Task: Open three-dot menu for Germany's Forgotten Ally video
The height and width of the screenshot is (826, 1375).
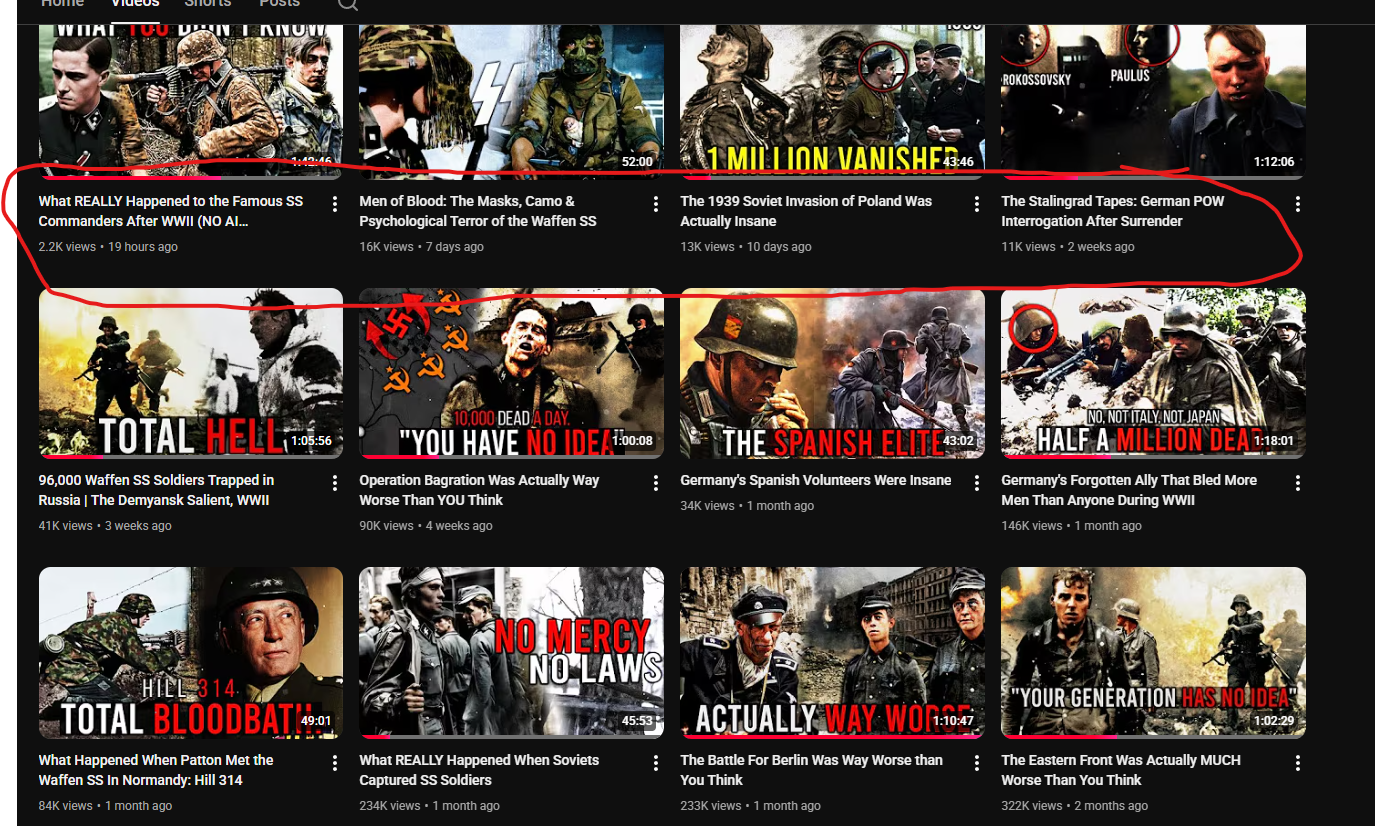Action: [x=1298, y=483]
